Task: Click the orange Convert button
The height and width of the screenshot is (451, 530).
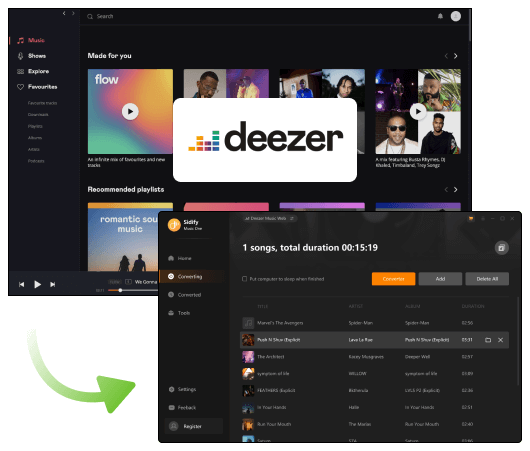Action: (393, 279)
